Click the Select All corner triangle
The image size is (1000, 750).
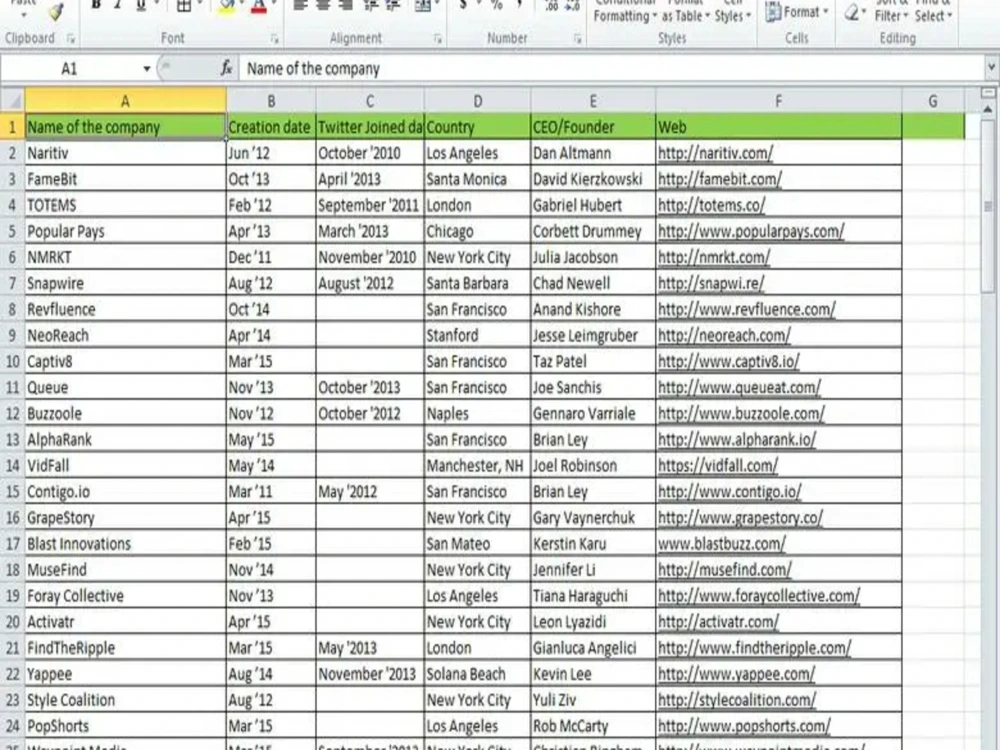(13, 101)
